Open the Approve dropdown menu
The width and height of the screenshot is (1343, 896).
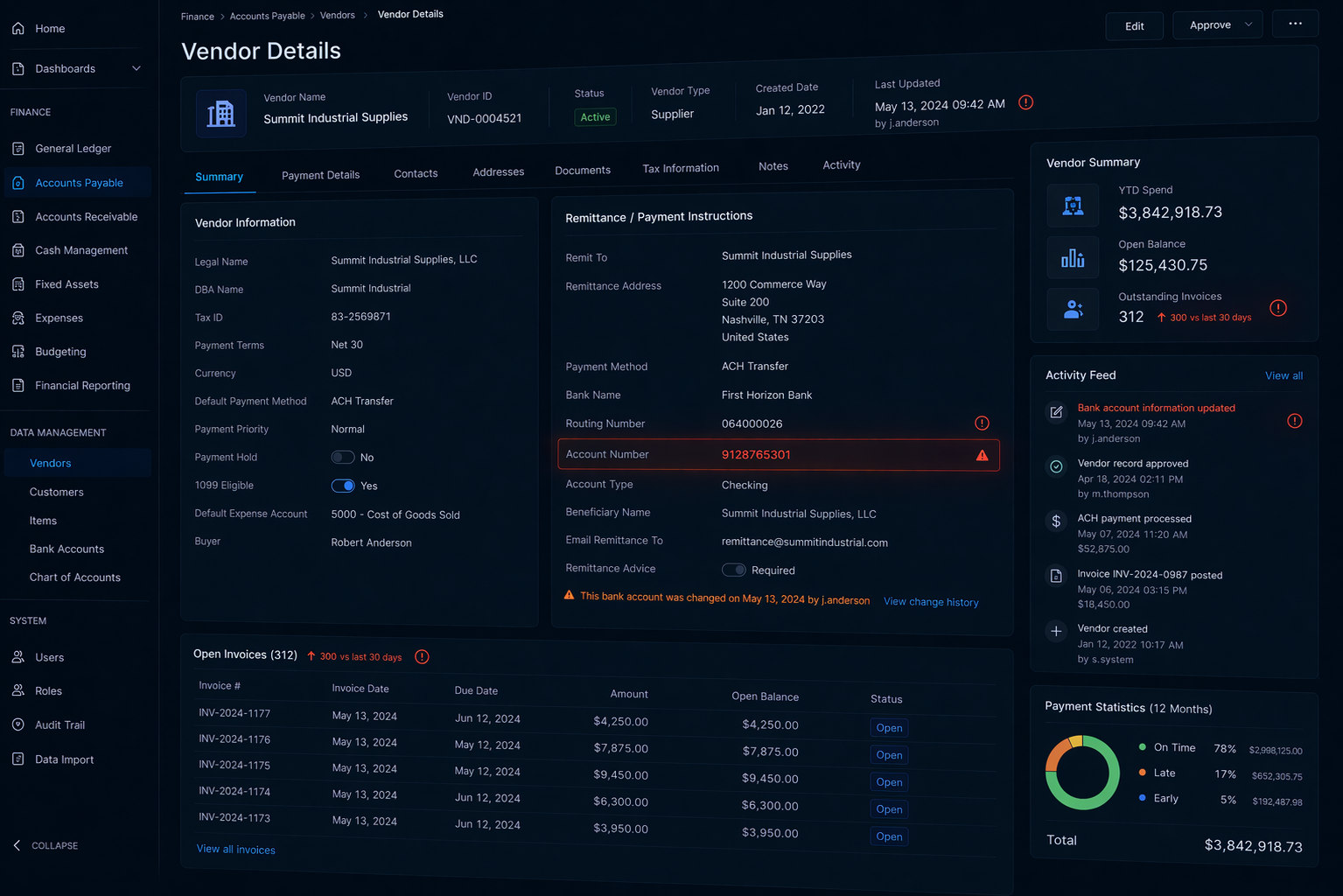tap(1249, 24)
